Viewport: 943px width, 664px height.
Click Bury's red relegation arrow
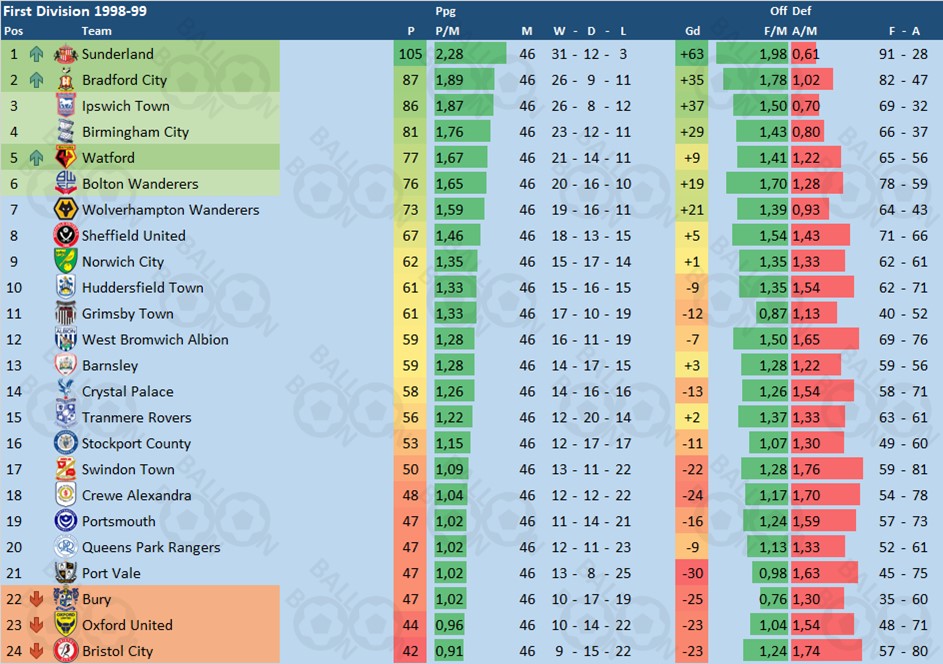click(37, 599)
